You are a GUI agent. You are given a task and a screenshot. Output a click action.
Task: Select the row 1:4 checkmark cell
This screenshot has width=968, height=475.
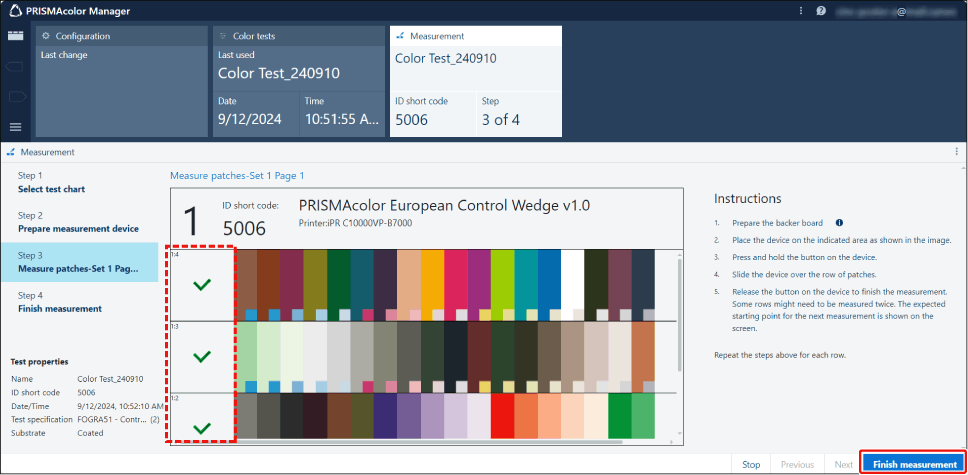click(x=203, y=285)
